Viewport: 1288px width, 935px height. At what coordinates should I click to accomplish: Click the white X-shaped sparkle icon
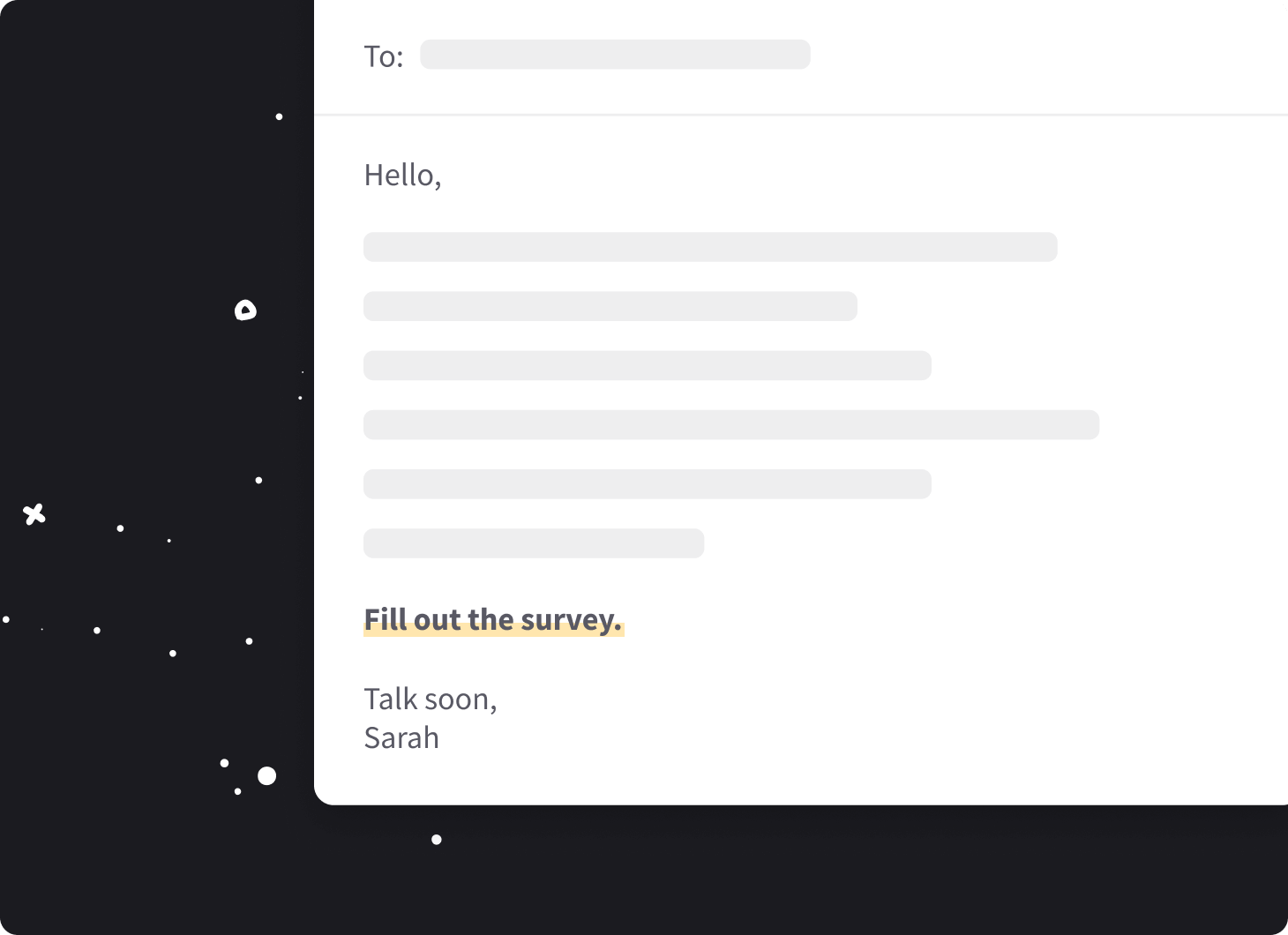34,514
